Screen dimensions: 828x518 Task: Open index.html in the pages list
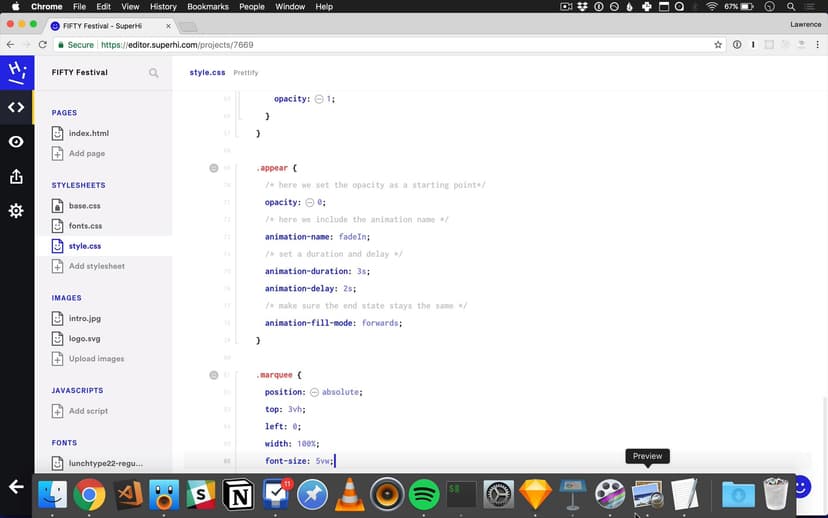(x=88, y=133)
